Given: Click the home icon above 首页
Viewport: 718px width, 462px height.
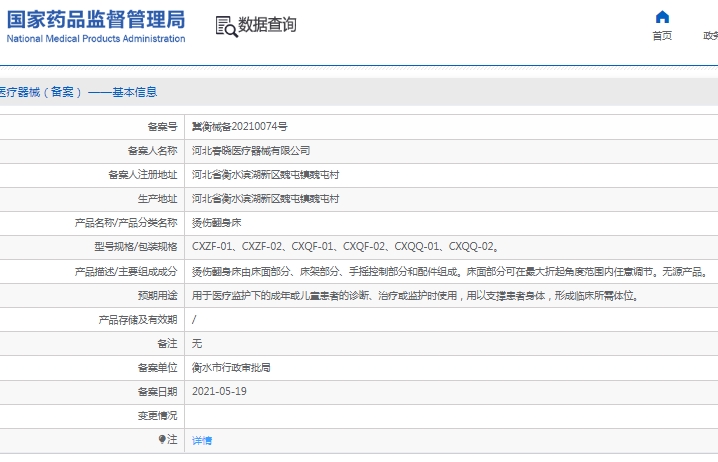Looking at the screenshot, I should click(x=662, y=17).
